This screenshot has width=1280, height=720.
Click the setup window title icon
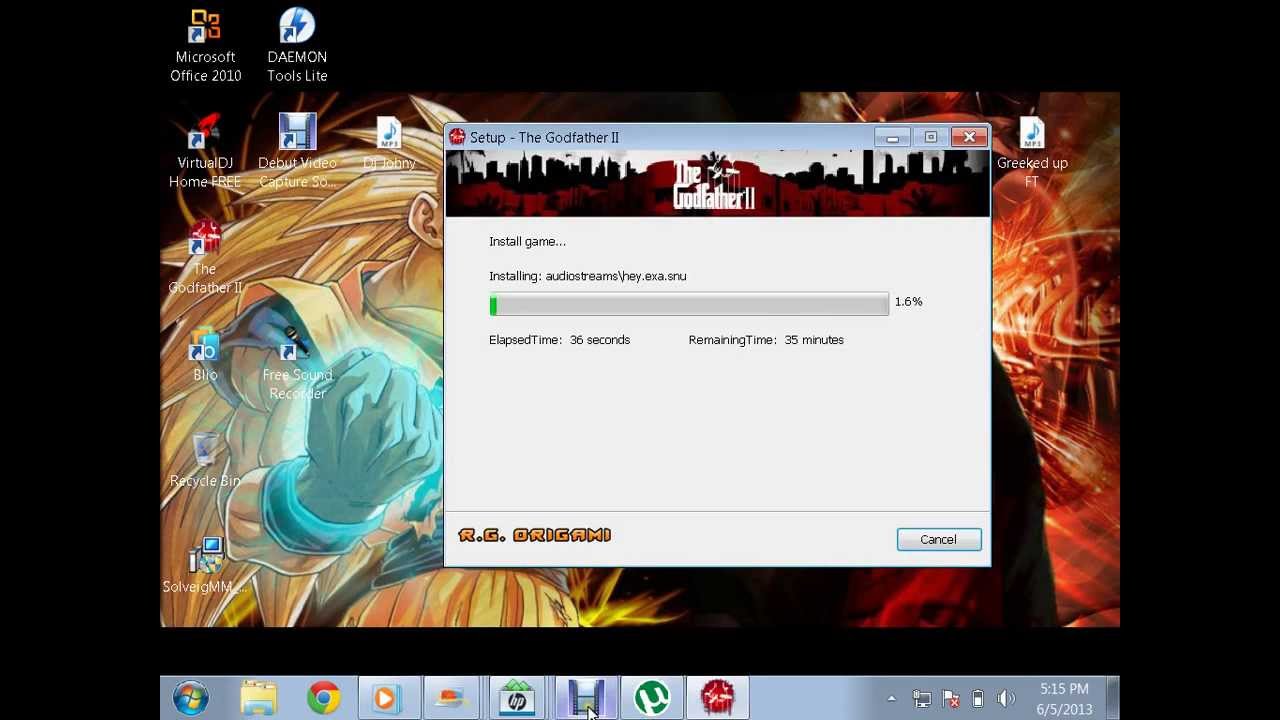point(457,137)
